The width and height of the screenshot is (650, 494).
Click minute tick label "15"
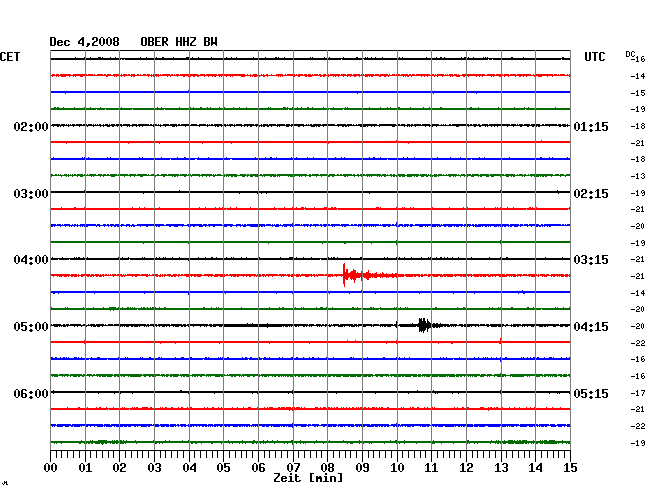point(570,468)
